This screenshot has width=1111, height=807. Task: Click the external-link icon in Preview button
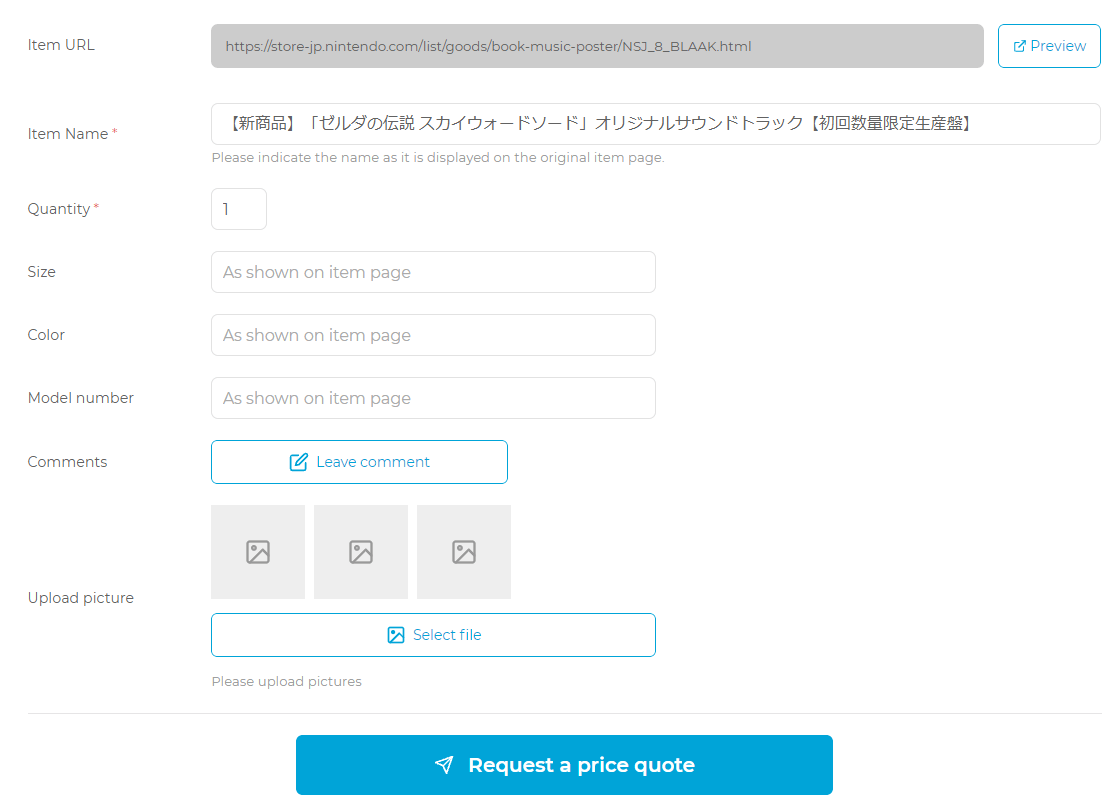pos(1019,46)
